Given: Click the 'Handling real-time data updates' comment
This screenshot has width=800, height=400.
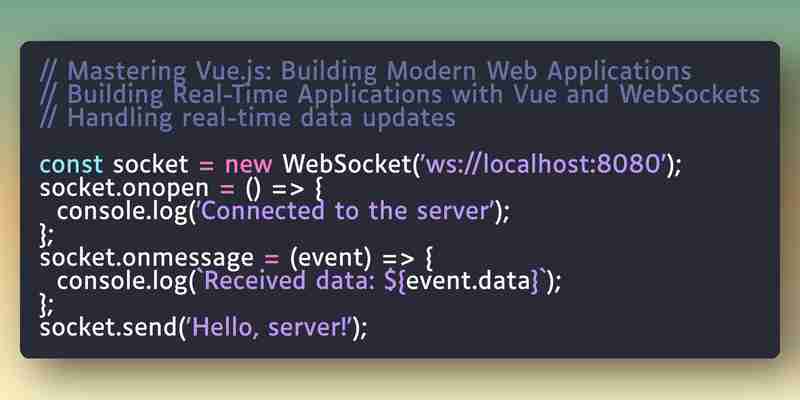Looking at the screenshot, I should (247, 118).
